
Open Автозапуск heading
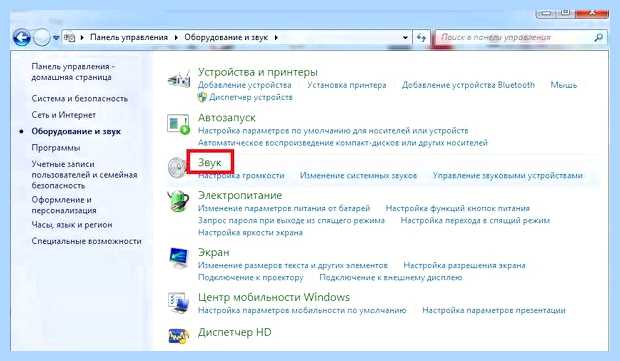tap(227, 117)
